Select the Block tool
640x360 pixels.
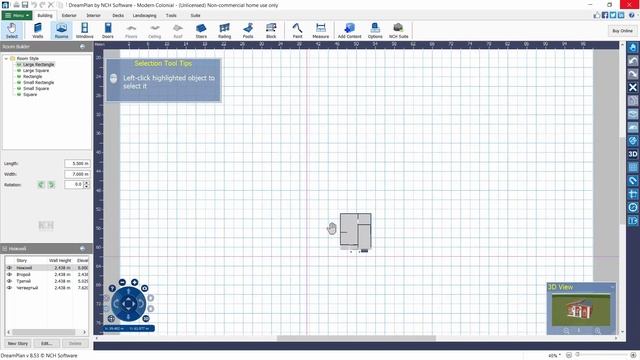tap(271, 31)
